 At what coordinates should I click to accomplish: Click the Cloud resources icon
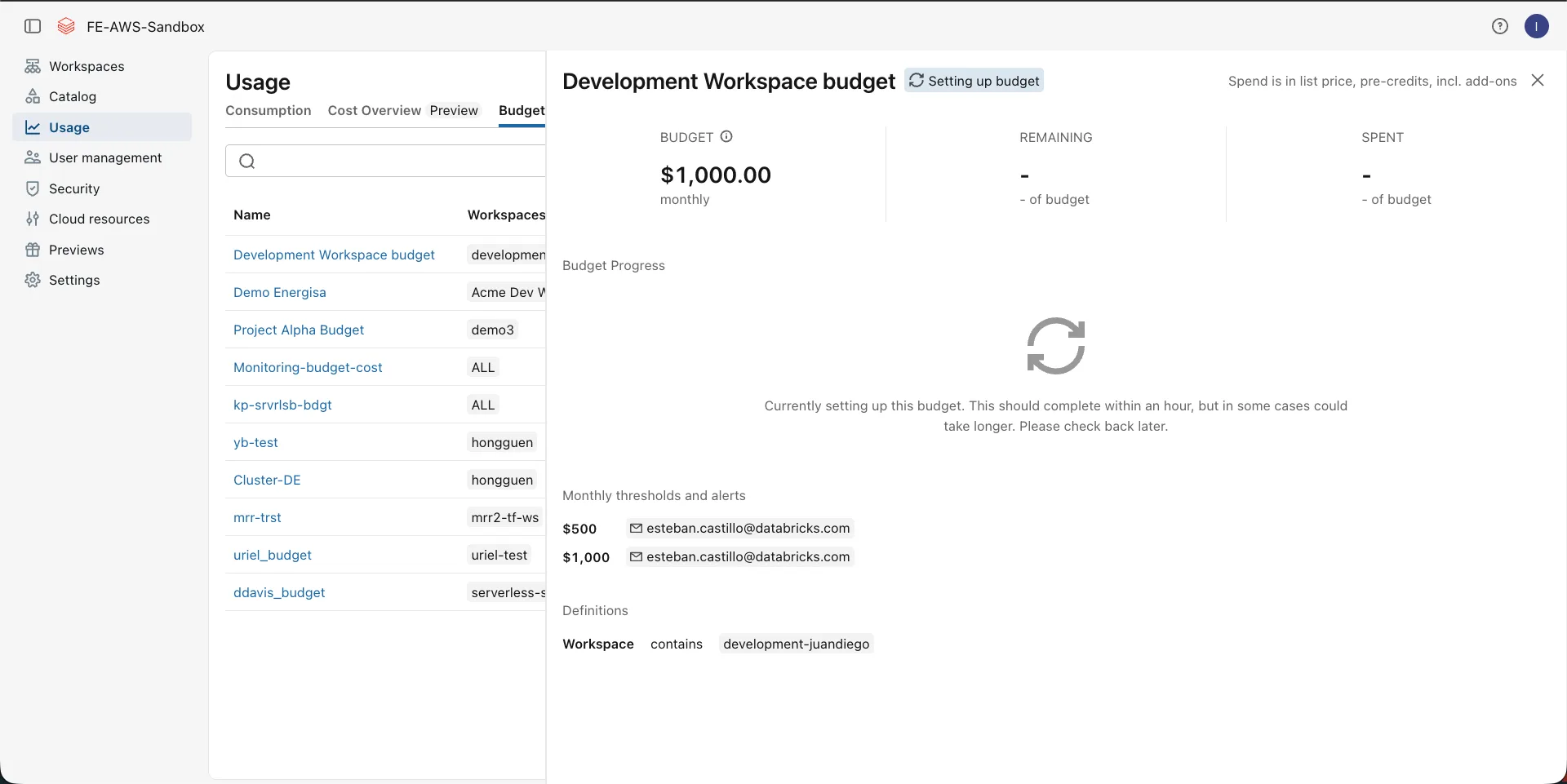(x=33, y=219)
